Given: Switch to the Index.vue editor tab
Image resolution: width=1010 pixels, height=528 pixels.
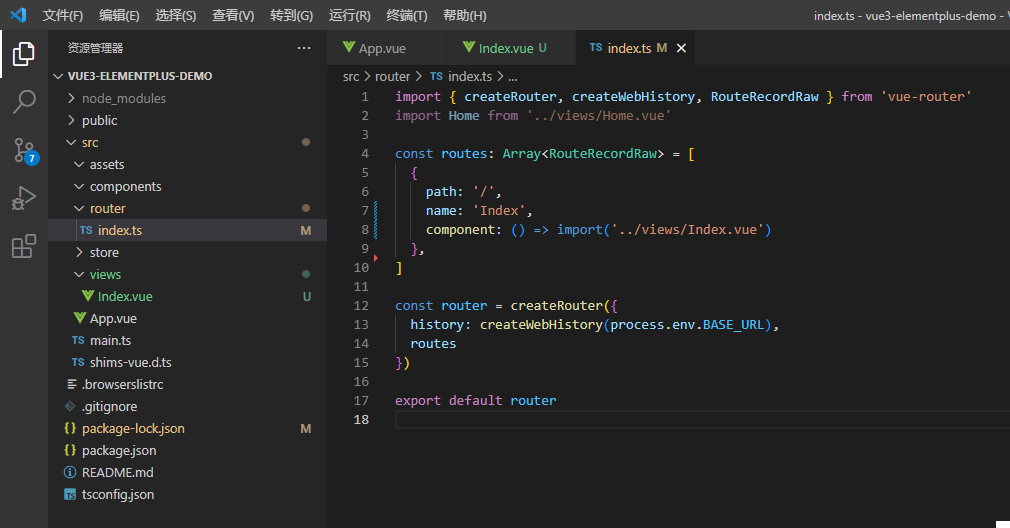Looking at the screenshot, I should pos(504,48).
